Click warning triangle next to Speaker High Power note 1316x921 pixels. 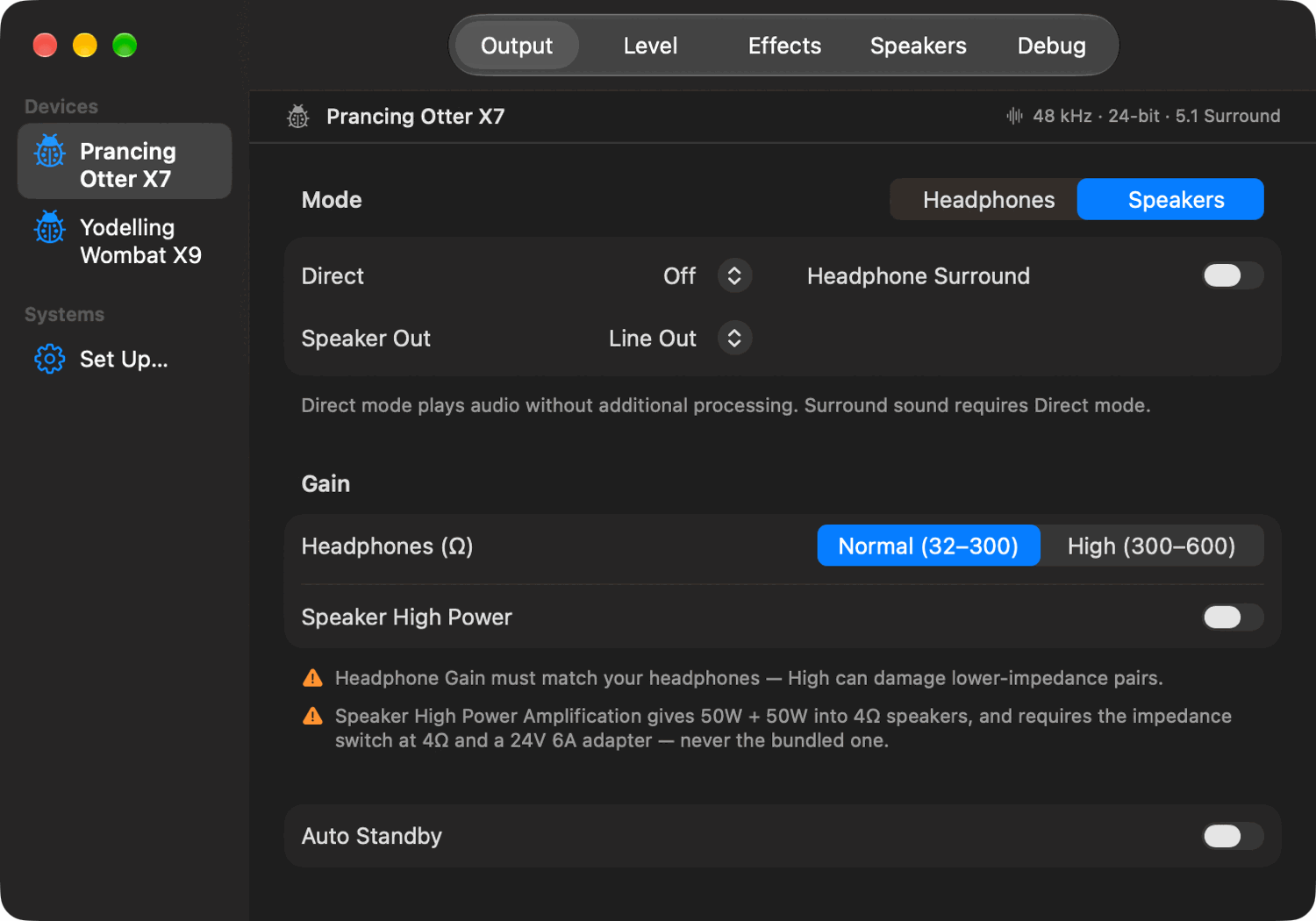coord(312,716)
